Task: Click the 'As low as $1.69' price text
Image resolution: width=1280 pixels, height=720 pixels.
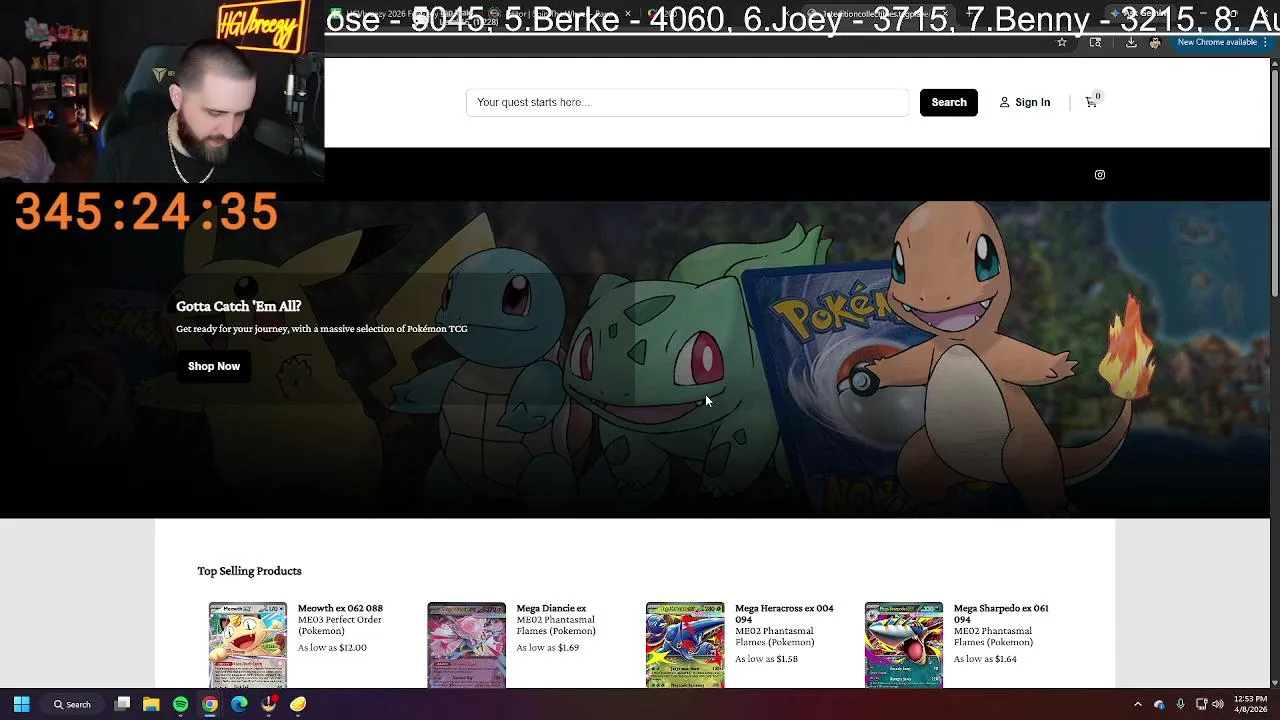Action: click(x=548, y=647)
